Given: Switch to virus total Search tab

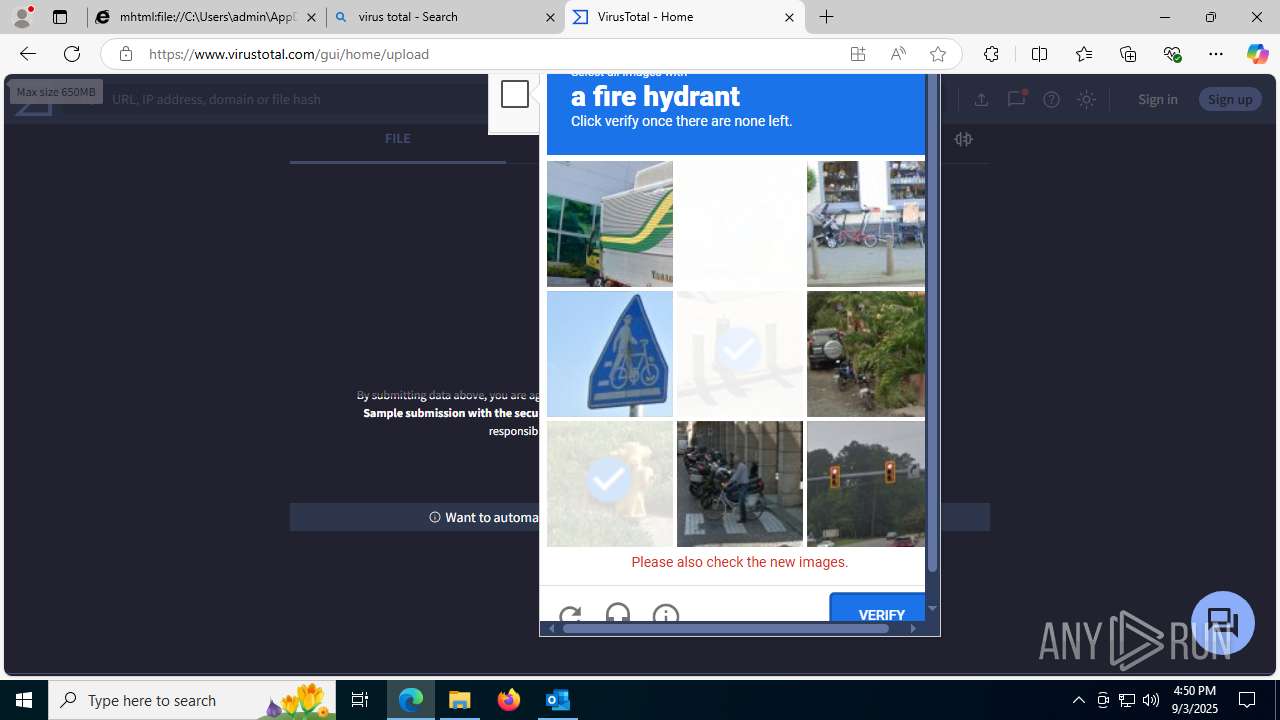Looking at the screenshot, I should (x=445, y=17).
